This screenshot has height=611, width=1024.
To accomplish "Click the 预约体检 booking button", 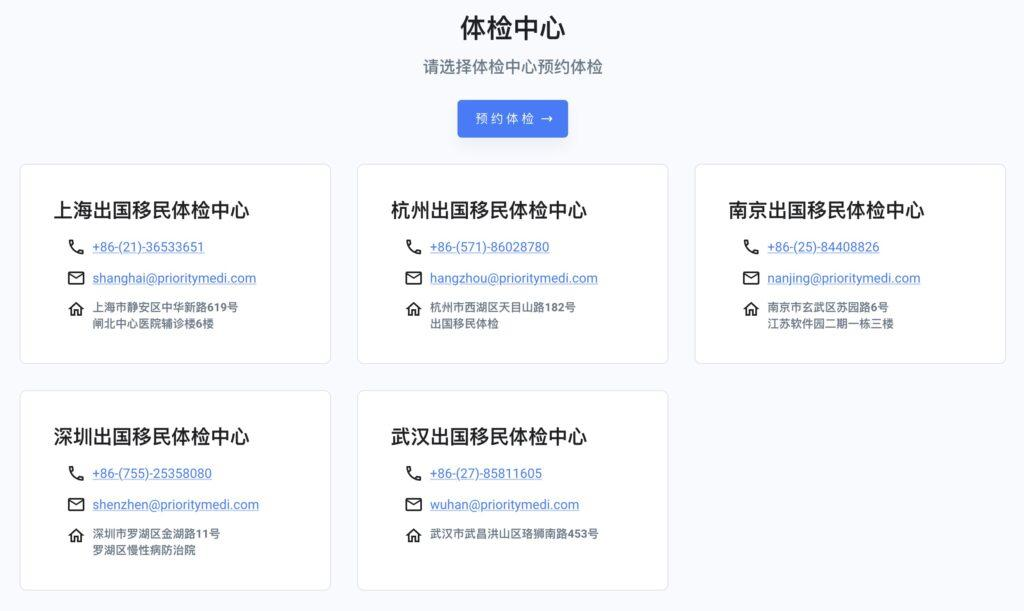I will click(x=513, y=119).
